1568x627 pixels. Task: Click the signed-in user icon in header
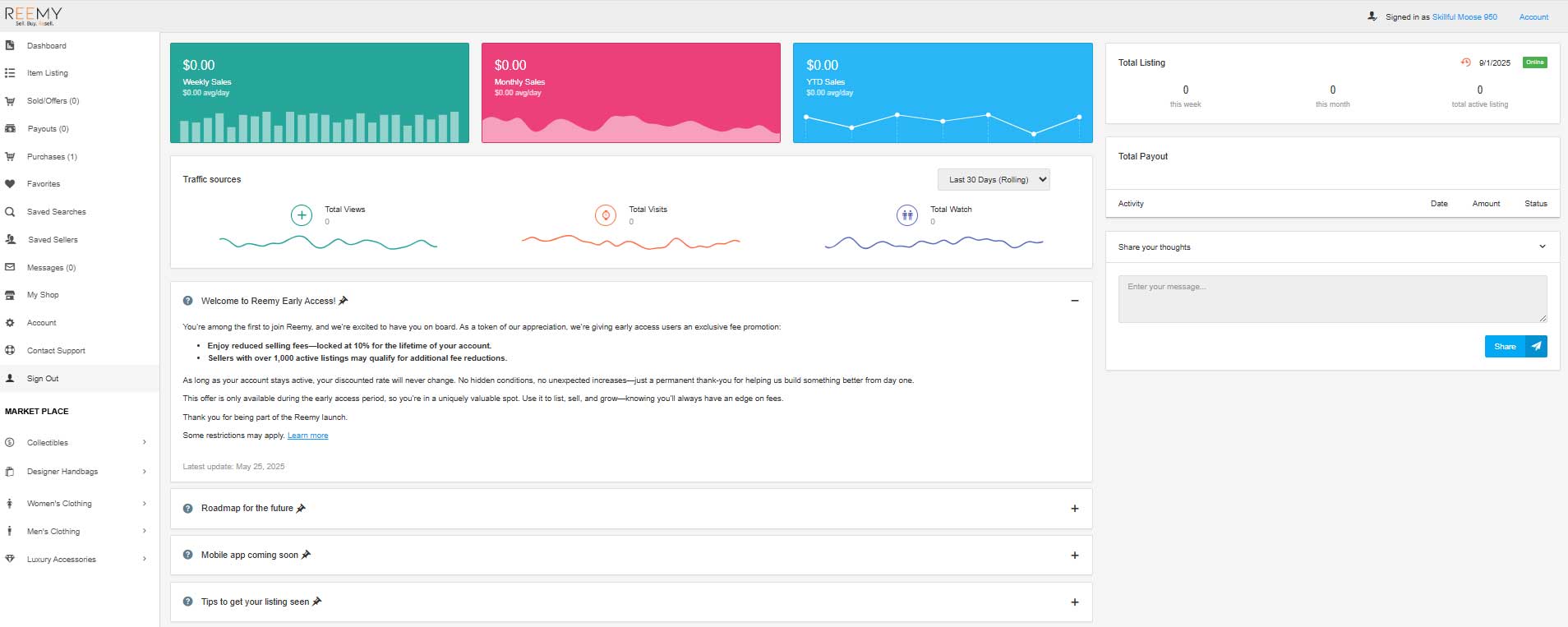click(x=1372, y=16)
